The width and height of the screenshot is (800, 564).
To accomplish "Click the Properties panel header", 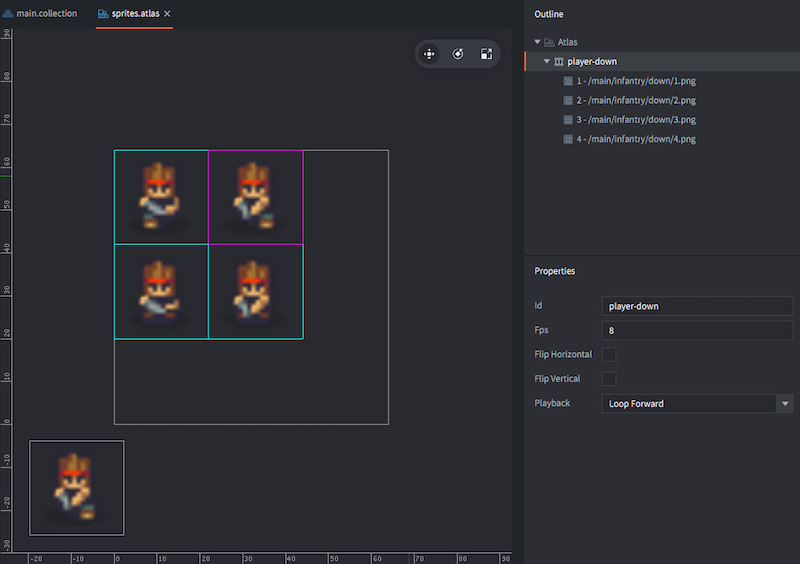I will tap(555, 271).
